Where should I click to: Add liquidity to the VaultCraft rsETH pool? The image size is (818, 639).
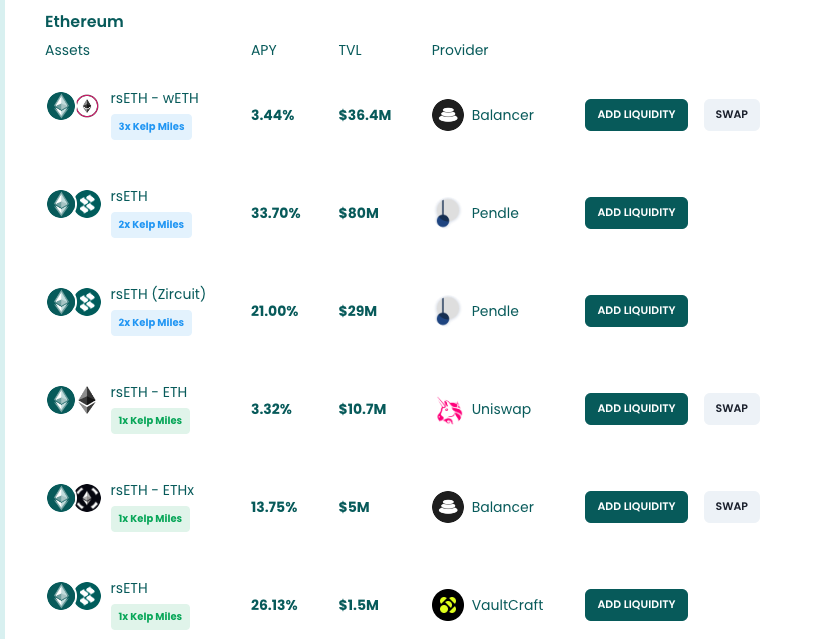pos(636,605)
